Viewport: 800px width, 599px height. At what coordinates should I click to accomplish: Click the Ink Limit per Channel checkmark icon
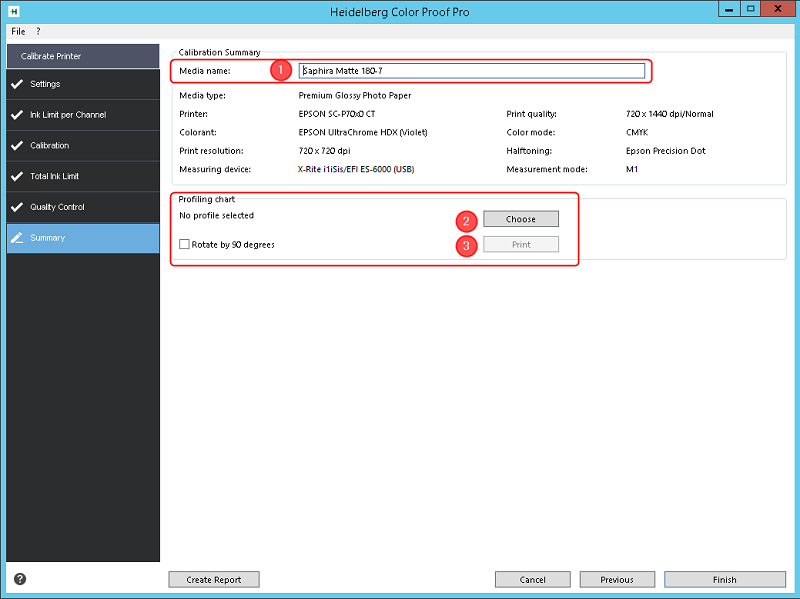17,115
